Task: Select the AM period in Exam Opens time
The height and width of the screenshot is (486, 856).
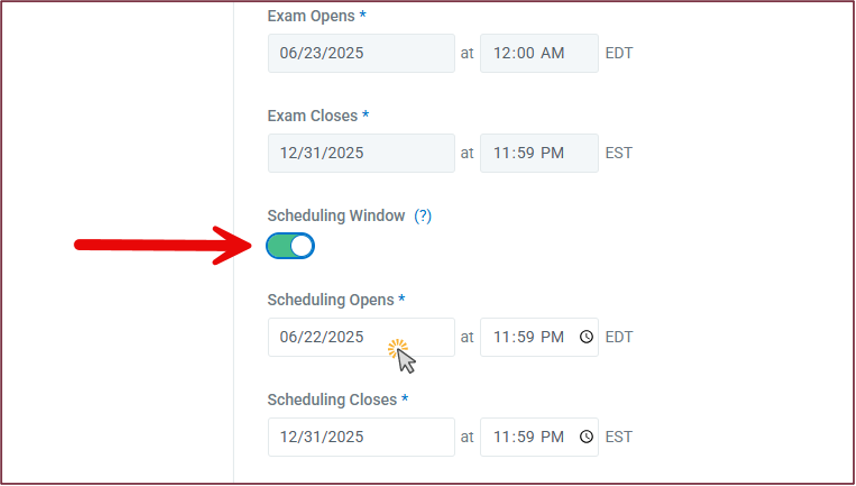Action: [553, 53]
